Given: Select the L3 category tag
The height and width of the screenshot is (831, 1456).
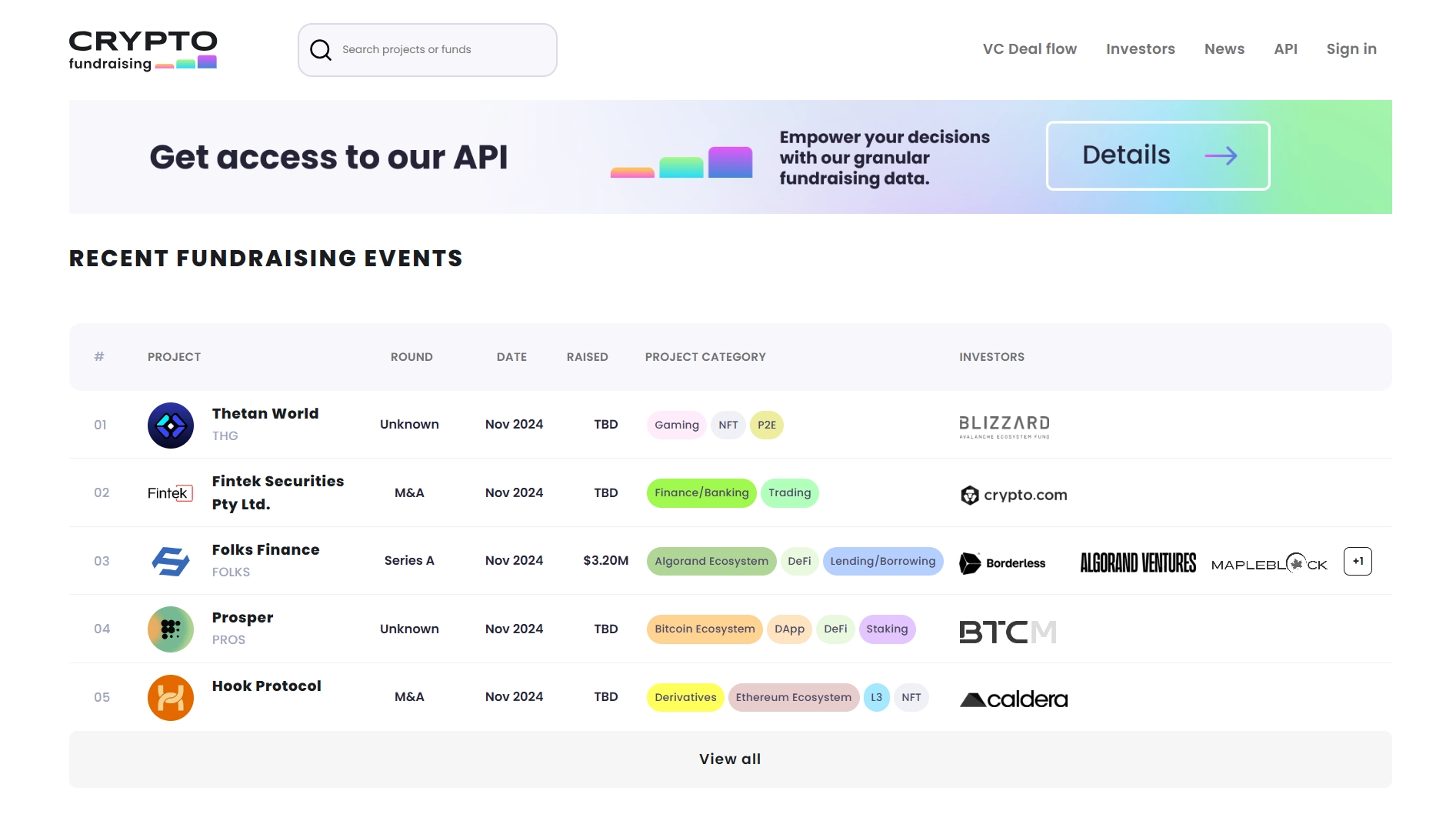Looking at the screenshot, I should click(876, 698).
